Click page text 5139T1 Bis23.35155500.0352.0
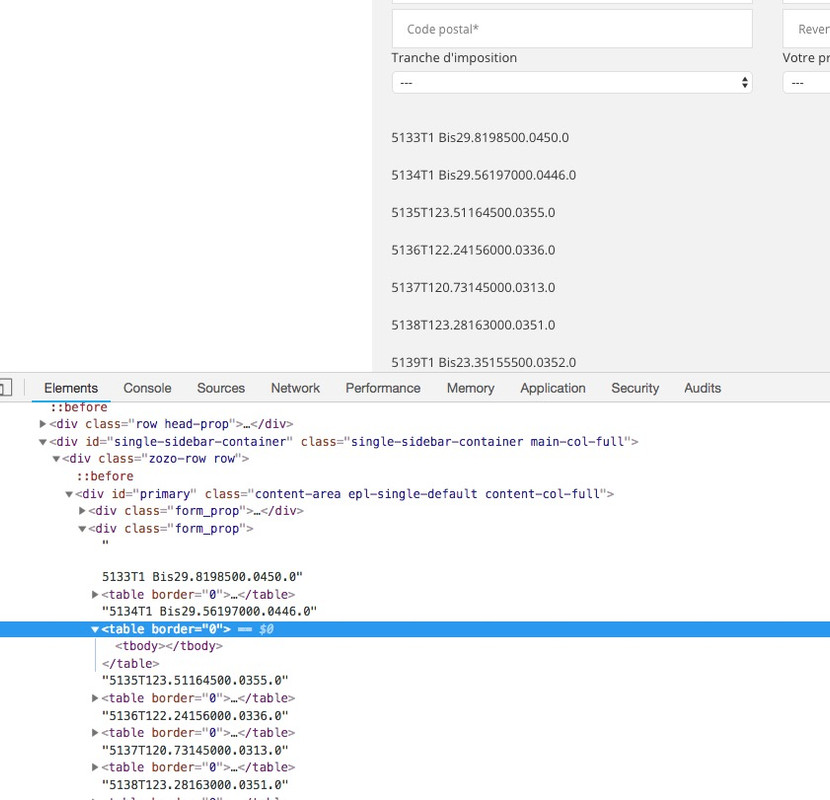The image size is (830, 800). [483, 363]
